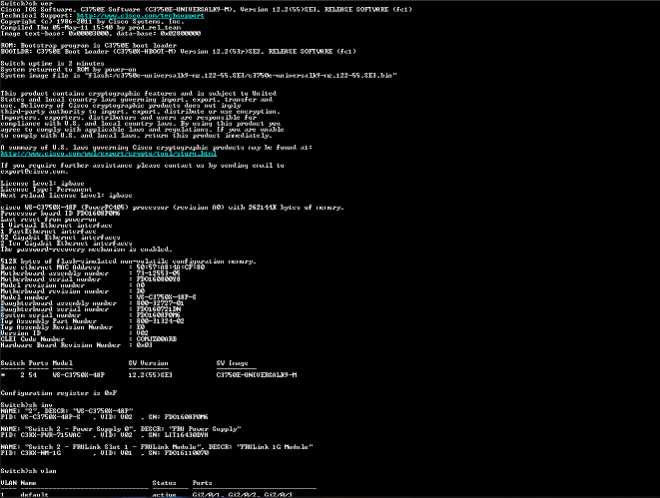Screen dimensions: 660x498
Task: Click the 'Daughterboard serial number' row
Action: click(x=90, y=309)
